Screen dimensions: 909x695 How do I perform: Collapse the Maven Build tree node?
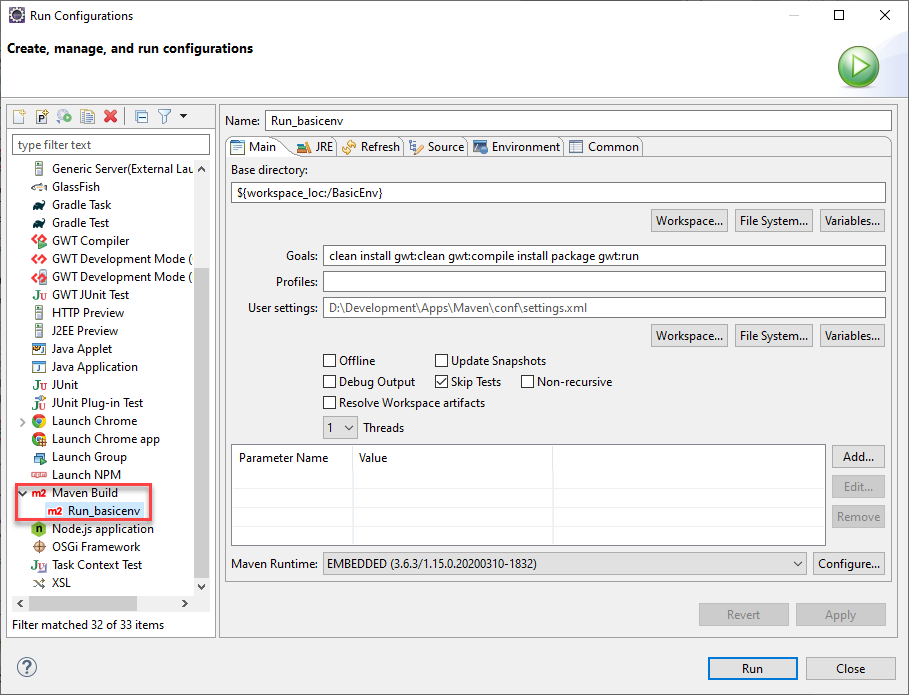(22, 493)
